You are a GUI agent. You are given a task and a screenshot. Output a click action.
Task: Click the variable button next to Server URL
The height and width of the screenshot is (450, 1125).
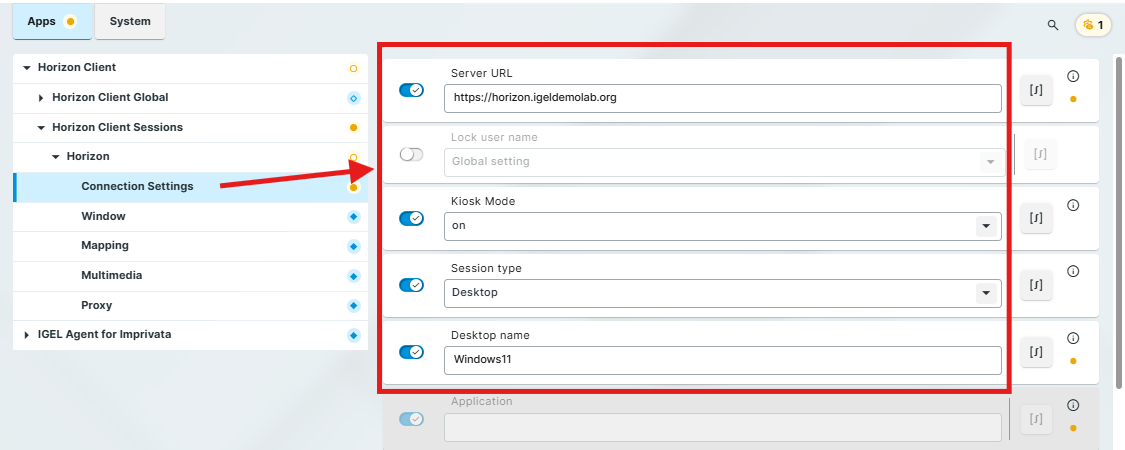click(x=1037, y=91)
